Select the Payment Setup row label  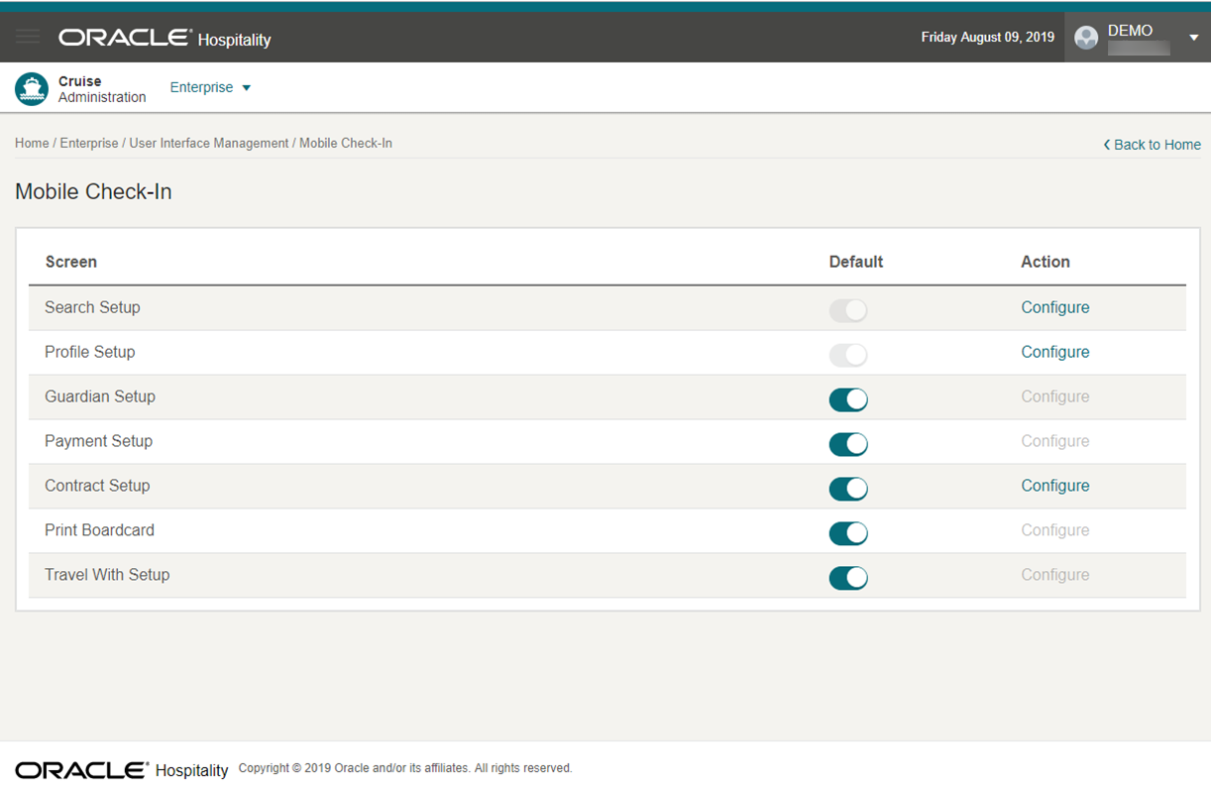98,441
